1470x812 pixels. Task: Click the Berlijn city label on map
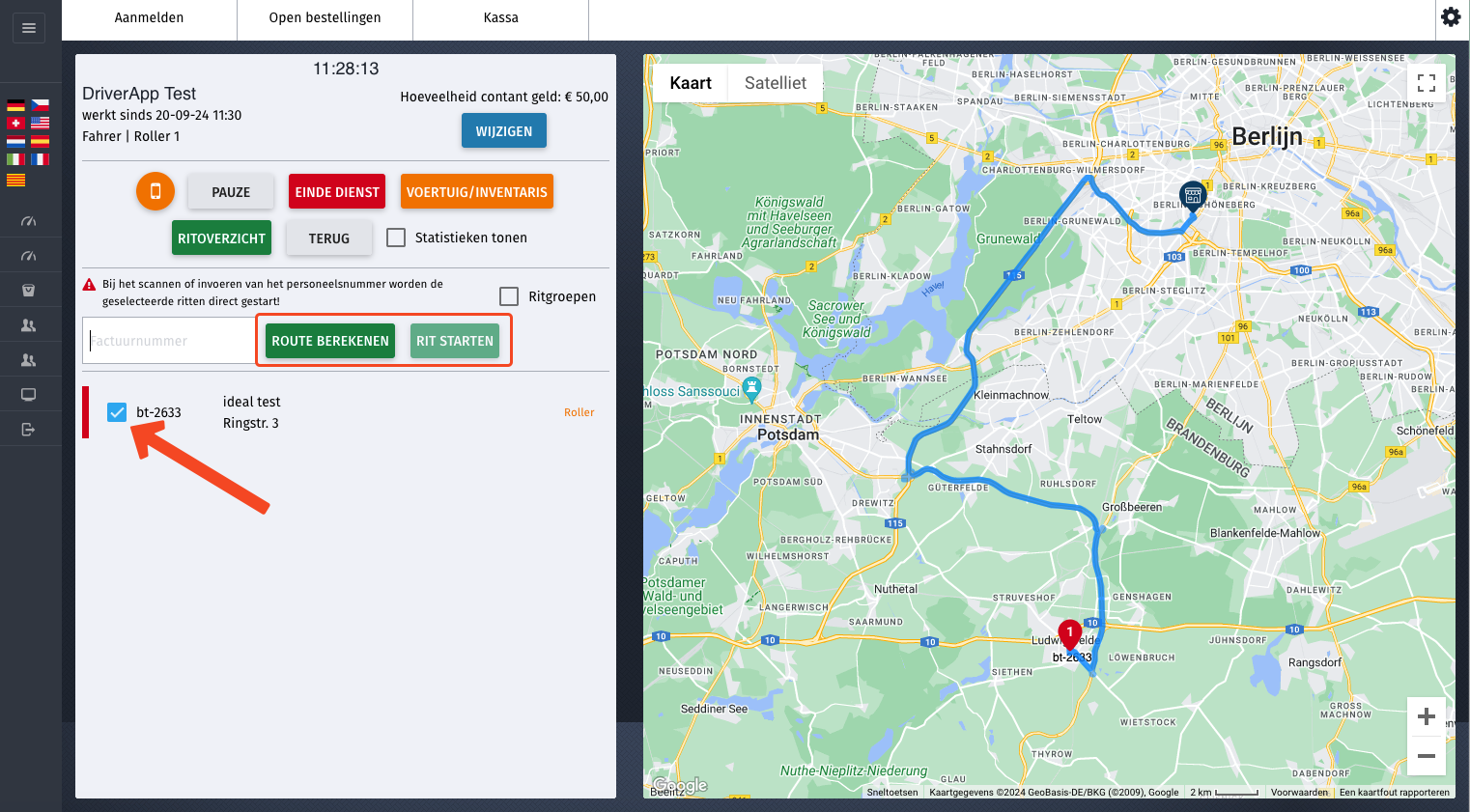(1267, 136)
